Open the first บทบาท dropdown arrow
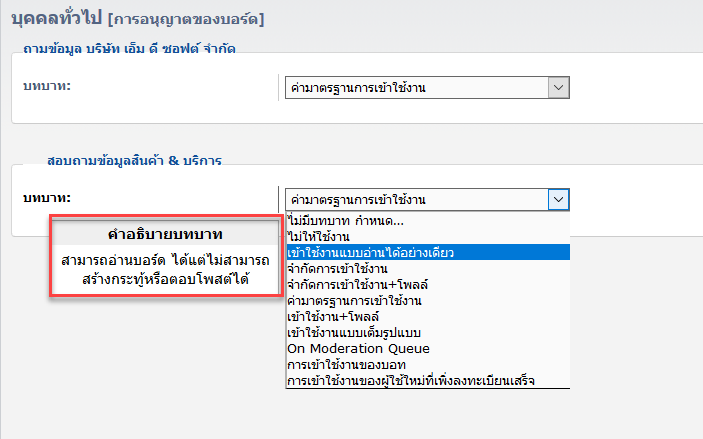Viewport: 703px width, 439px height. click(559, 89)
